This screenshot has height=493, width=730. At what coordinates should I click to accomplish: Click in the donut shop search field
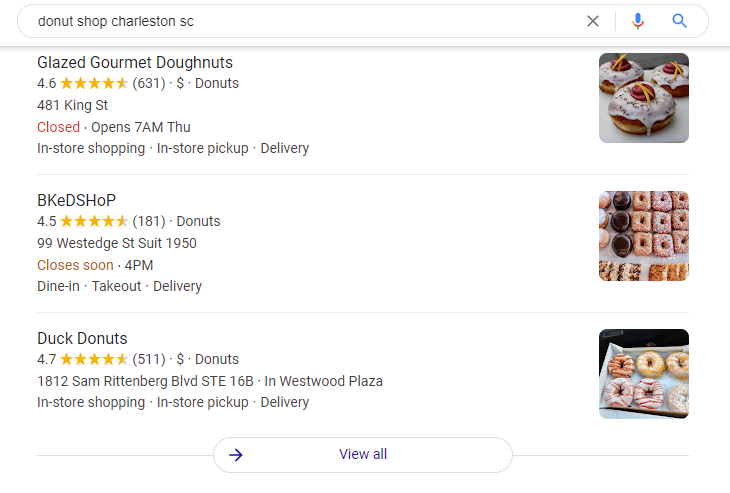(300, 21)
